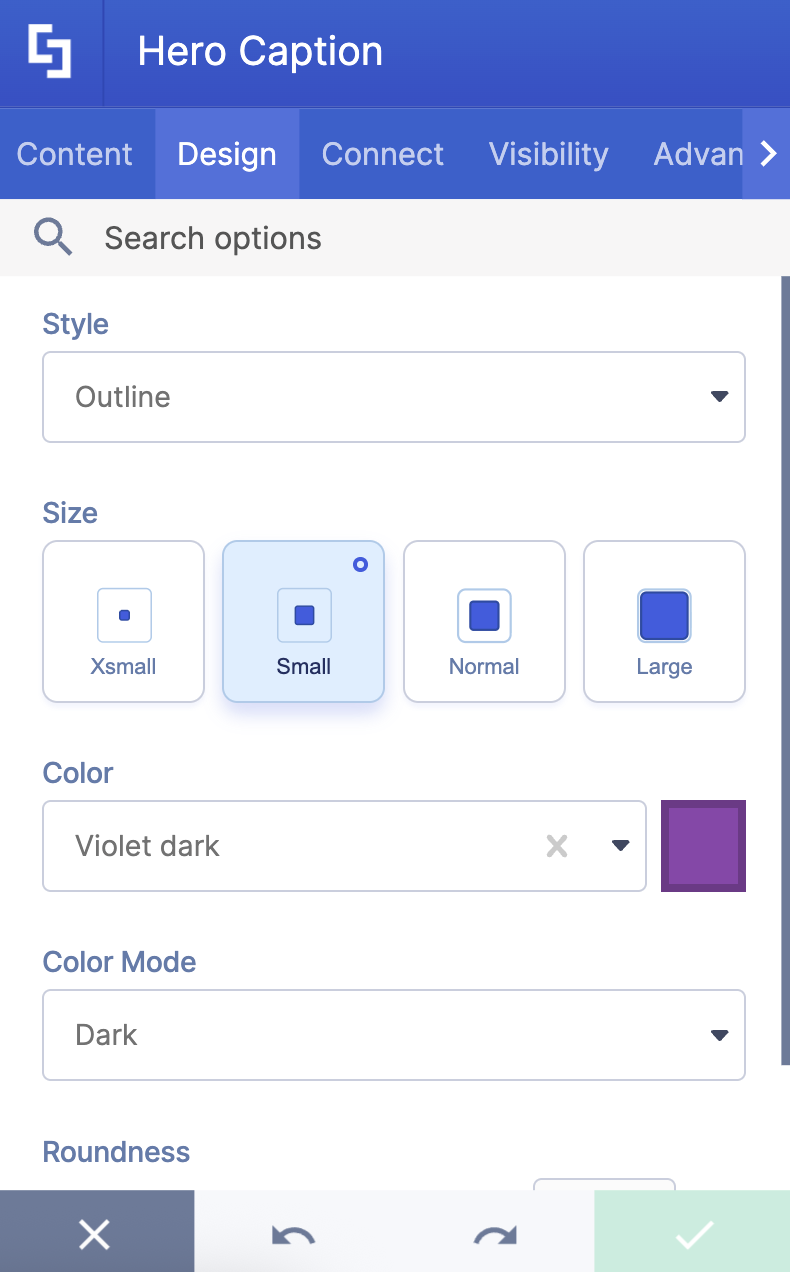The width and height of the screenshot is (790, 1272).
Task: Select the Large size option
Action: pos(664,621)
